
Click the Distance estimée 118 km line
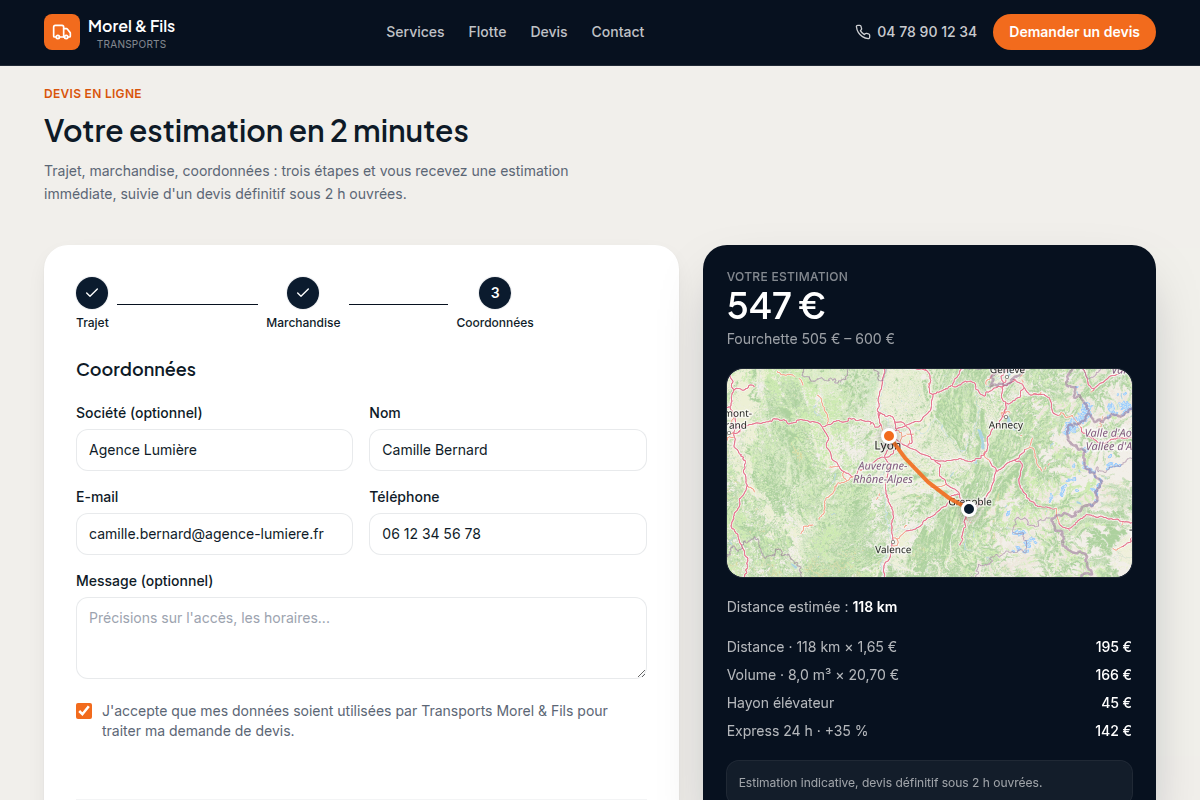[x=812, y=607]
